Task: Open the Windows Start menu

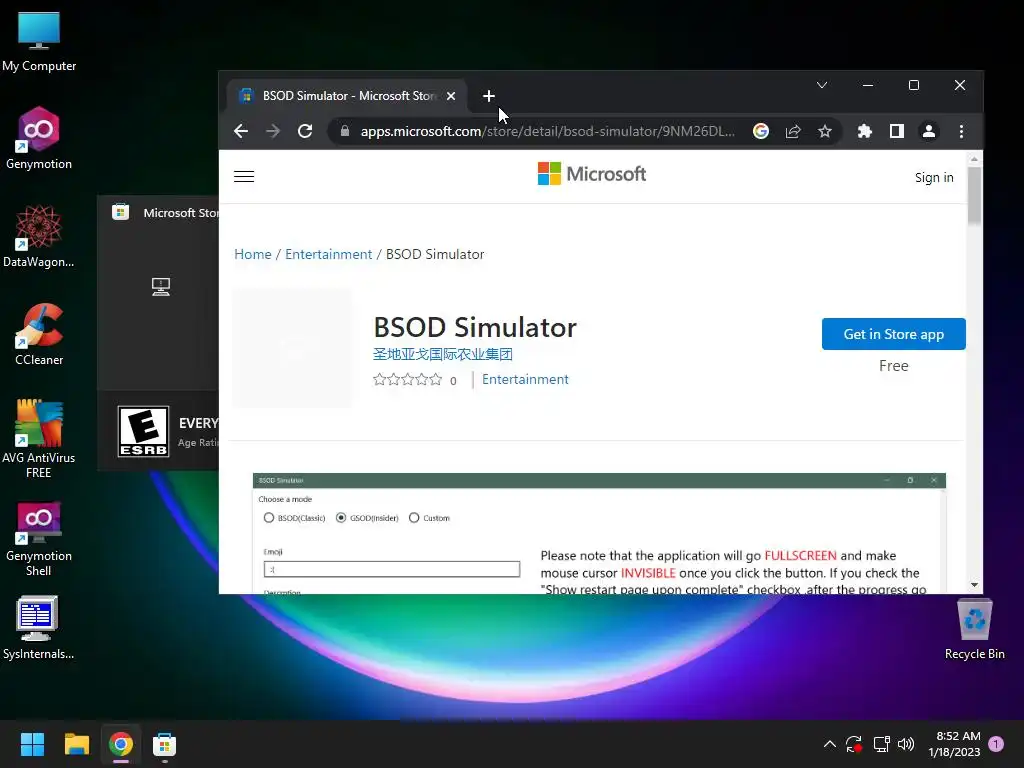Action: coord(32,744)
